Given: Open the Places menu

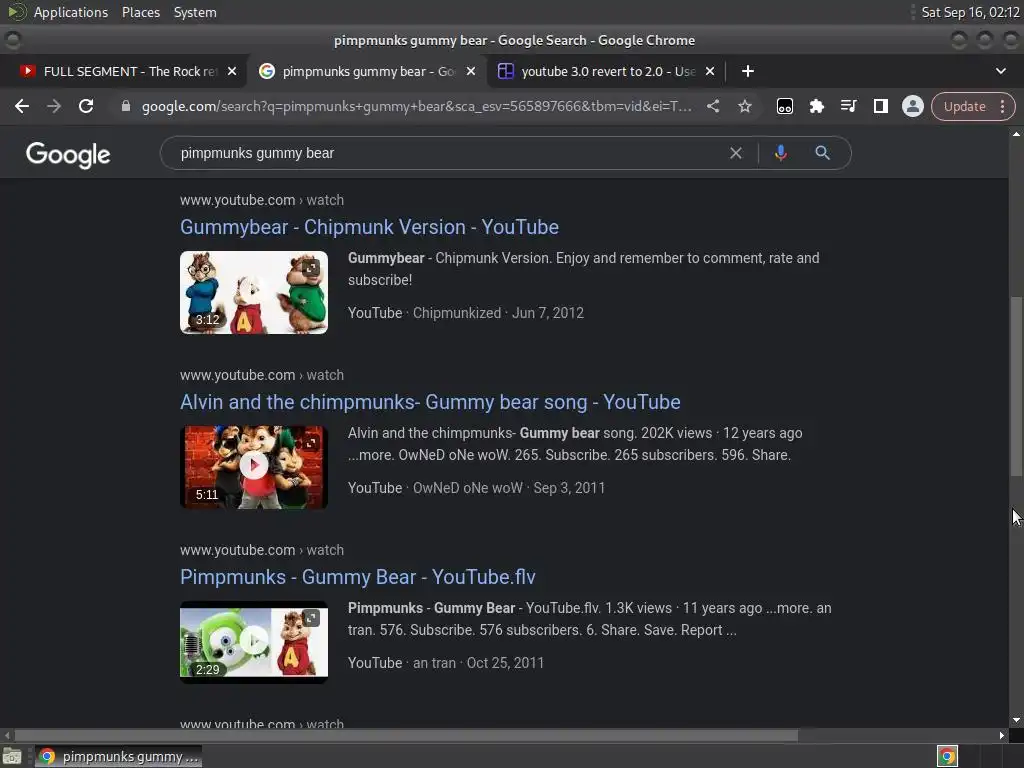Looking at the screenshot, I should click(x=141, y=12).
